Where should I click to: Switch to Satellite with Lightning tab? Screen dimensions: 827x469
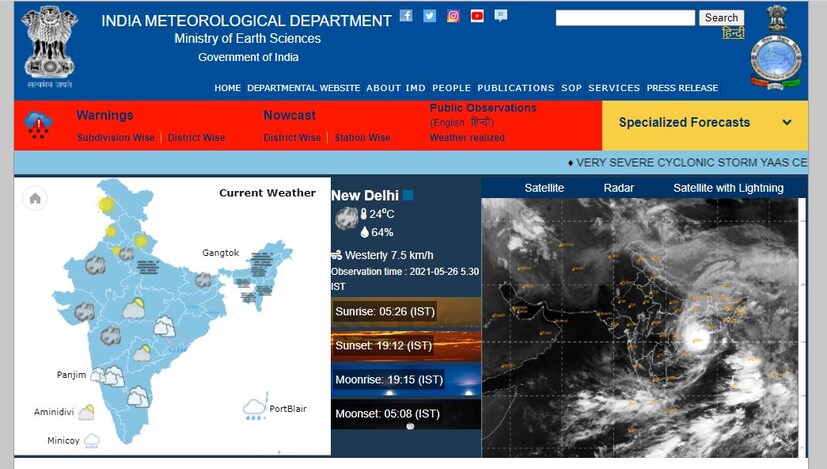pyautogui.click(x=728, y=188)
